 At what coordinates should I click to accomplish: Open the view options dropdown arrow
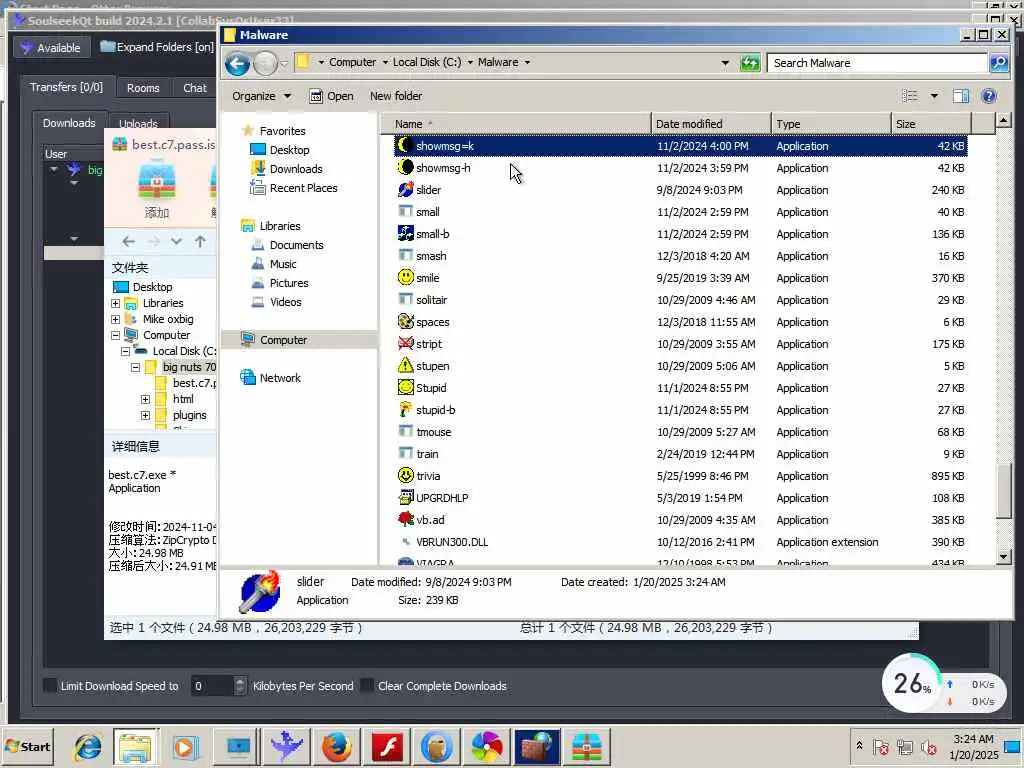[x=935, y=96]
